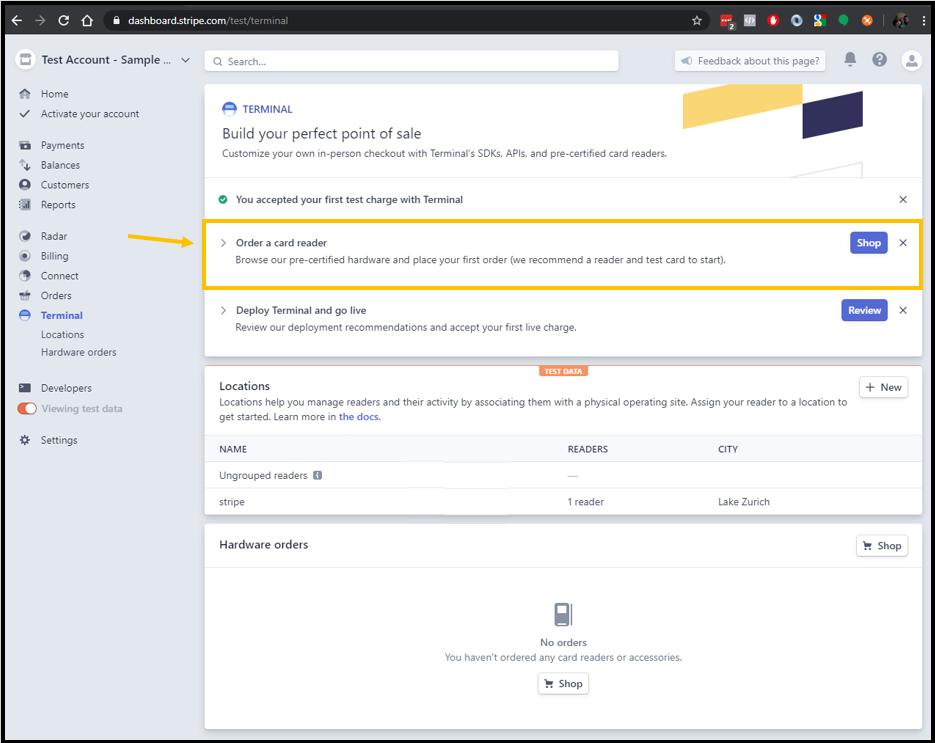
Task: Click the green circular extension icon
Action: coord(843,21)
